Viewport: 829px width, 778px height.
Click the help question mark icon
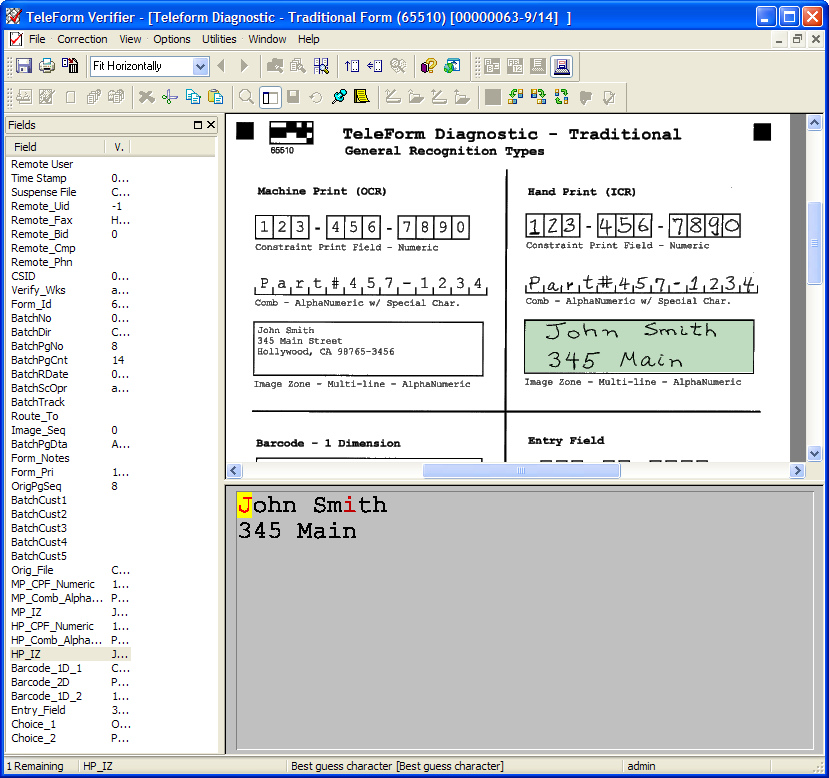(x=429, y=66)
